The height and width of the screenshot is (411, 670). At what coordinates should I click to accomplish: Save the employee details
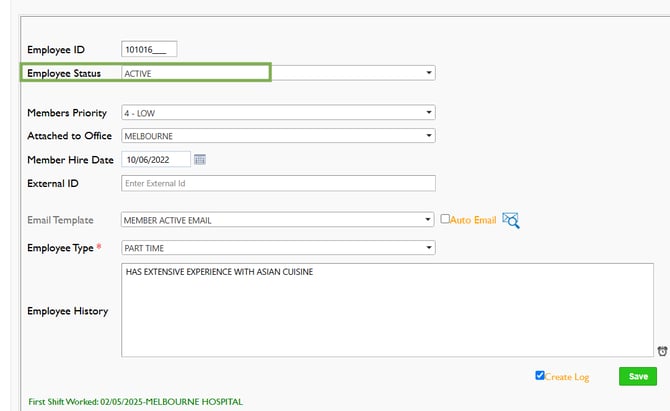[638, 376]
